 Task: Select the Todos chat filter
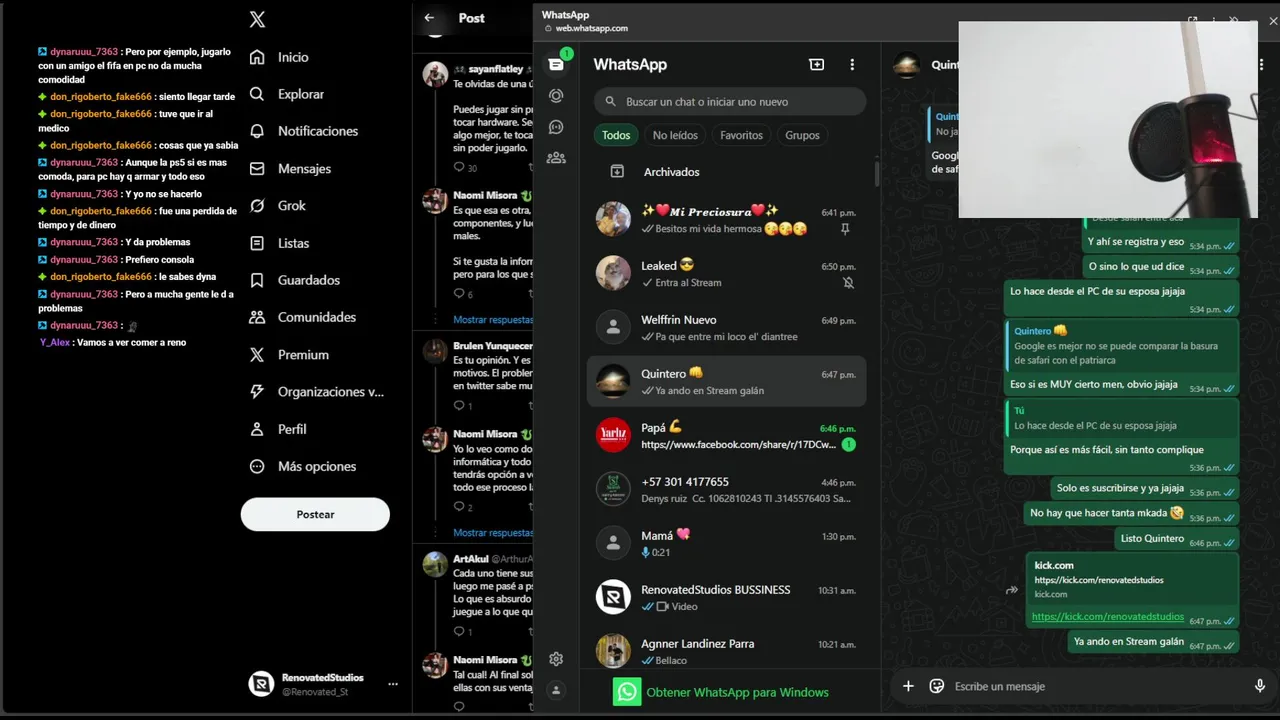click(616, 135)
